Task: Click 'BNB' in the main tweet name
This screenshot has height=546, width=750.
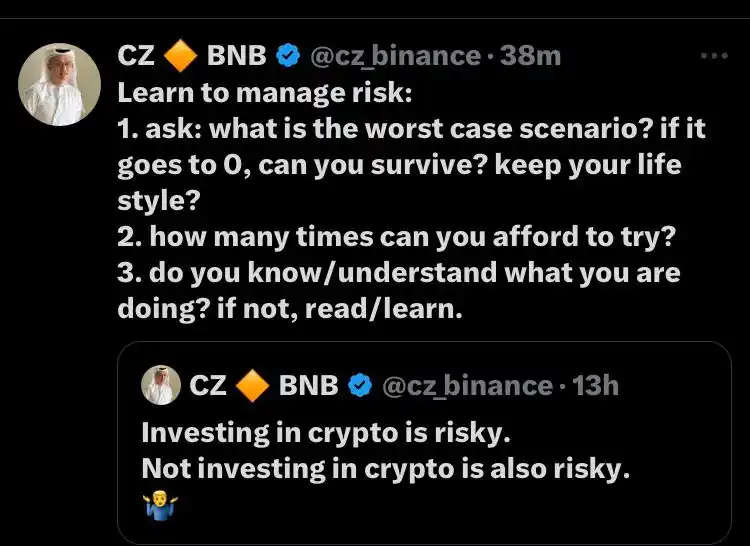Action: (236, 55)
